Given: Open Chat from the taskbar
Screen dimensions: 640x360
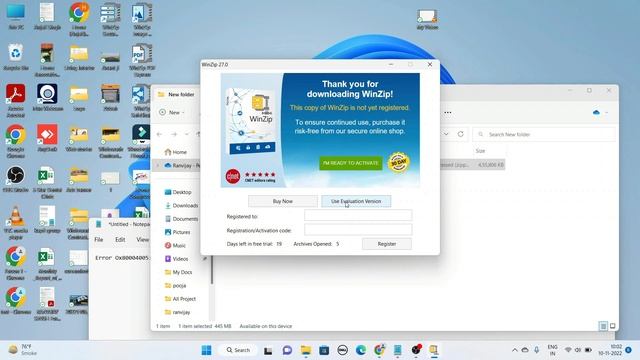Looking at the screenshot, I should point(287,350).
